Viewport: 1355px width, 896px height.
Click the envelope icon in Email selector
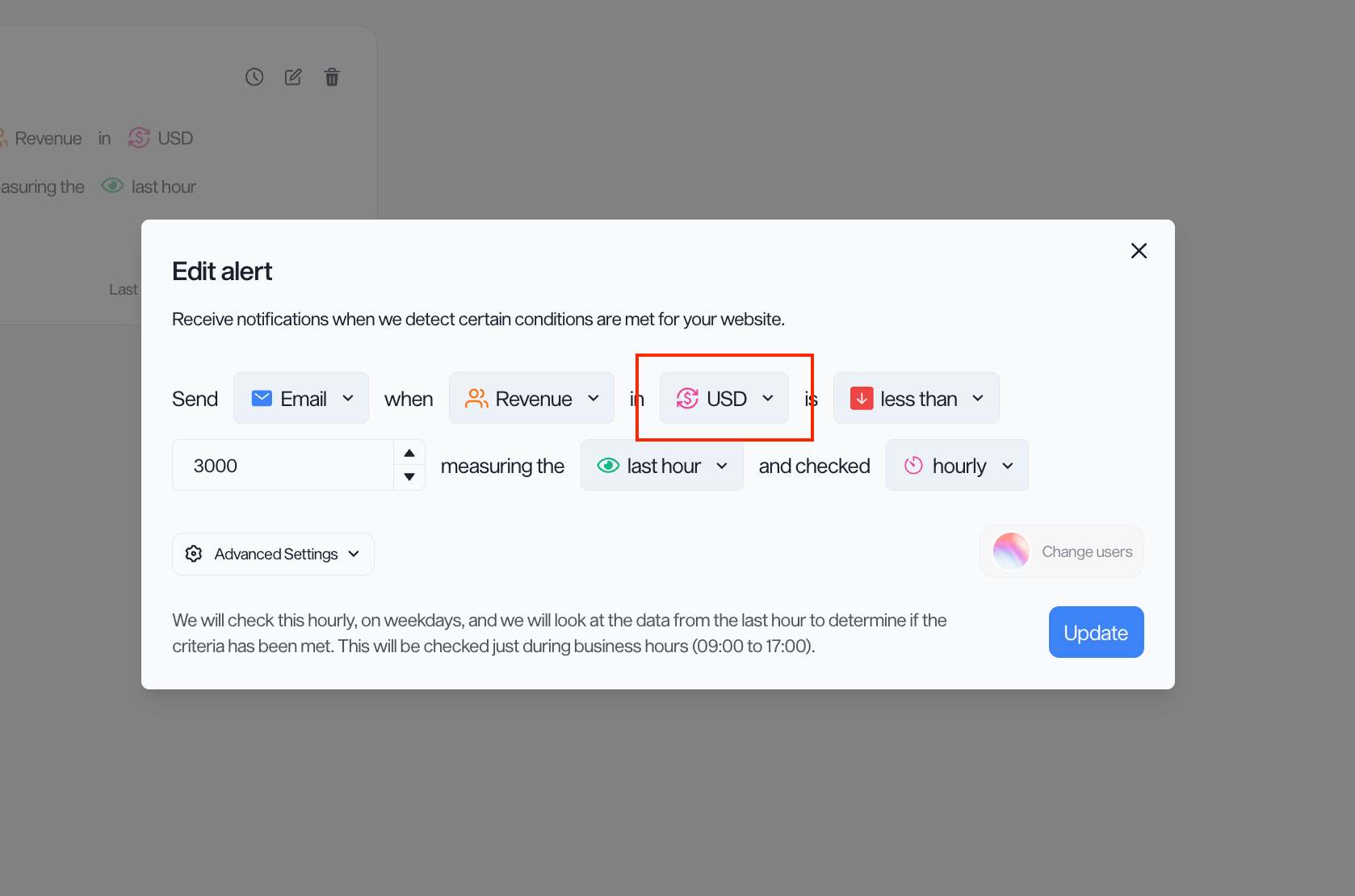tap(262, 398)
